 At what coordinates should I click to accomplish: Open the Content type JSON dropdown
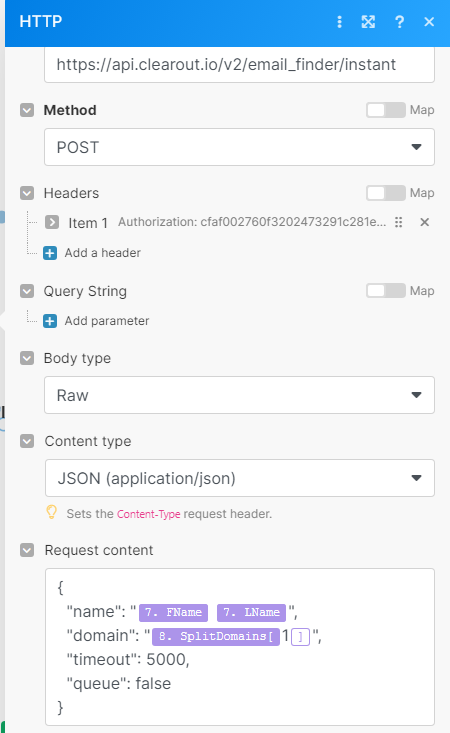point(240,478)
